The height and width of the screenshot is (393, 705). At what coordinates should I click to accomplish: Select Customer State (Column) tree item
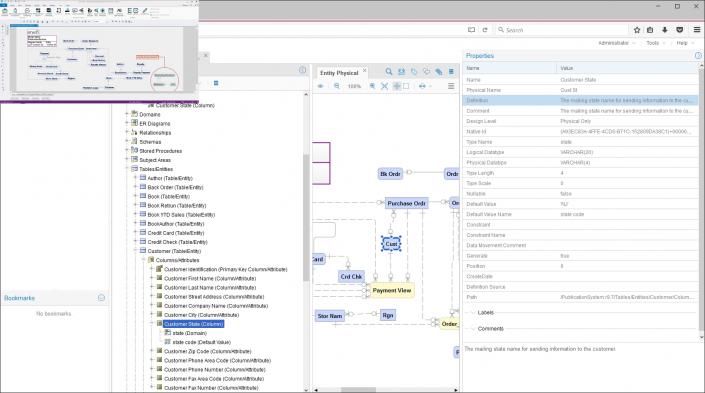coord(193,324)
